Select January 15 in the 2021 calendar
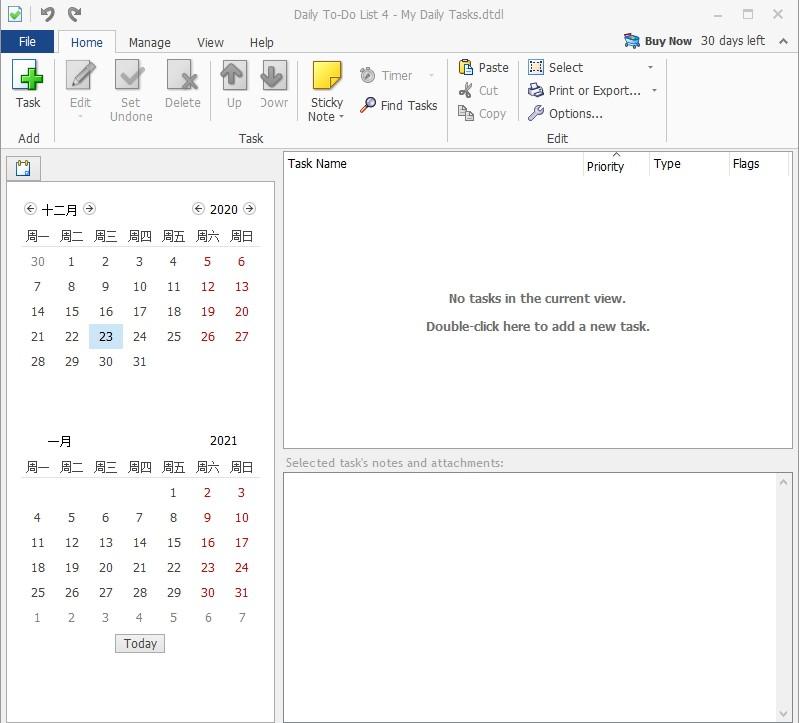Screen dimensions: 799x723 point(174,543)
